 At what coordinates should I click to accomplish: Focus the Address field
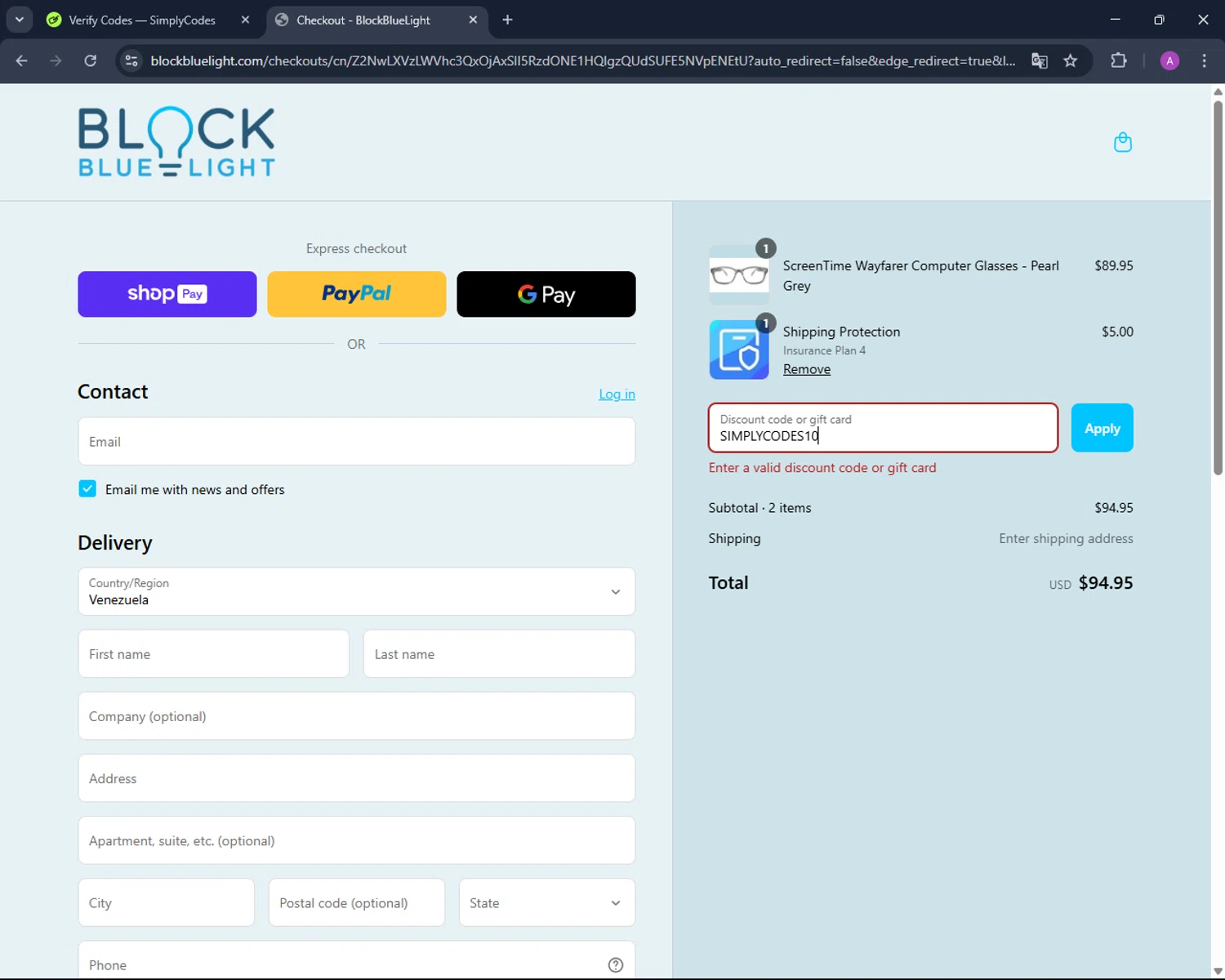(x=357, y=778)
